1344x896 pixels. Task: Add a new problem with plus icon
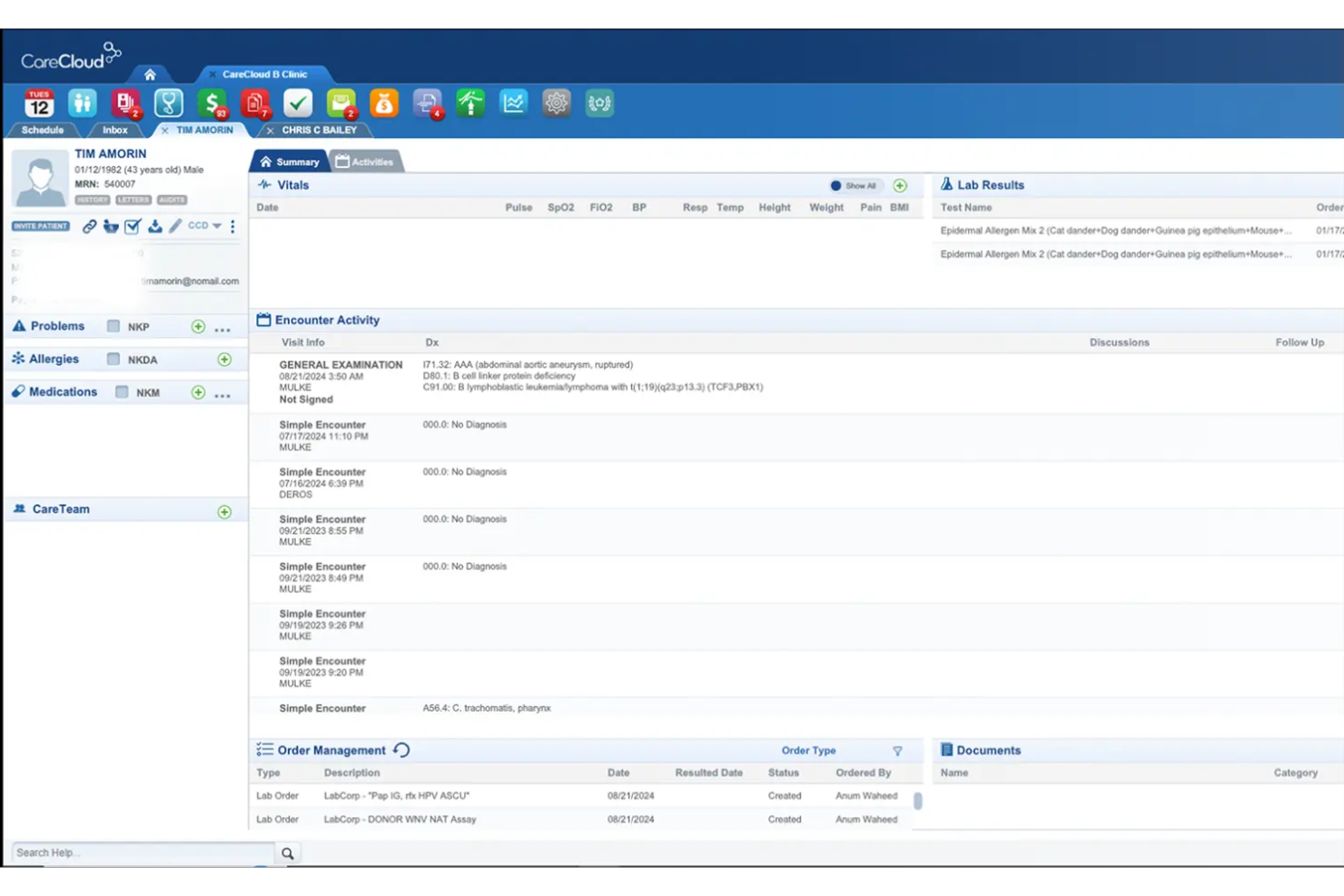coord(198,327)
